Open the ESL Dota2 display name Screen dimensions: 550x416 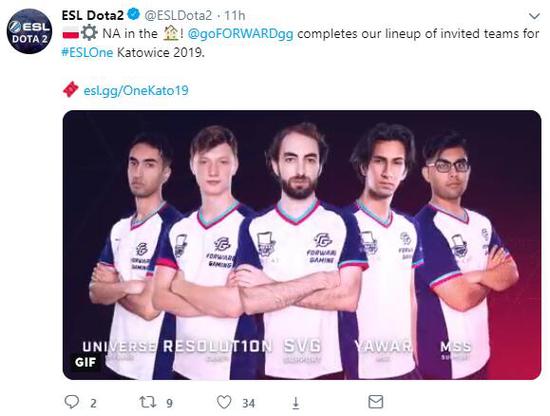[93, 15]
